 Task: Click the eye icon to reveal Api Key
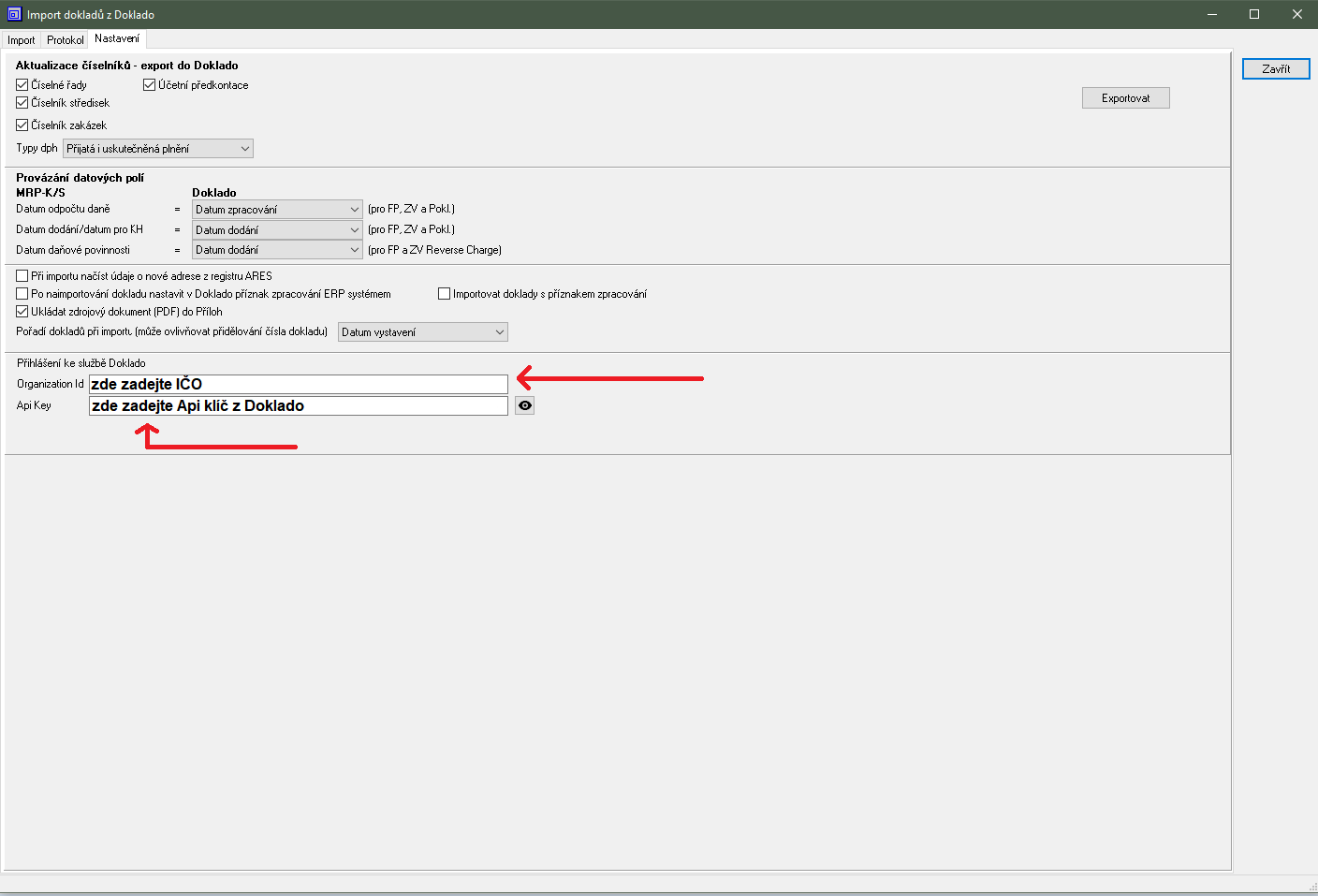(x=524, y=405)
